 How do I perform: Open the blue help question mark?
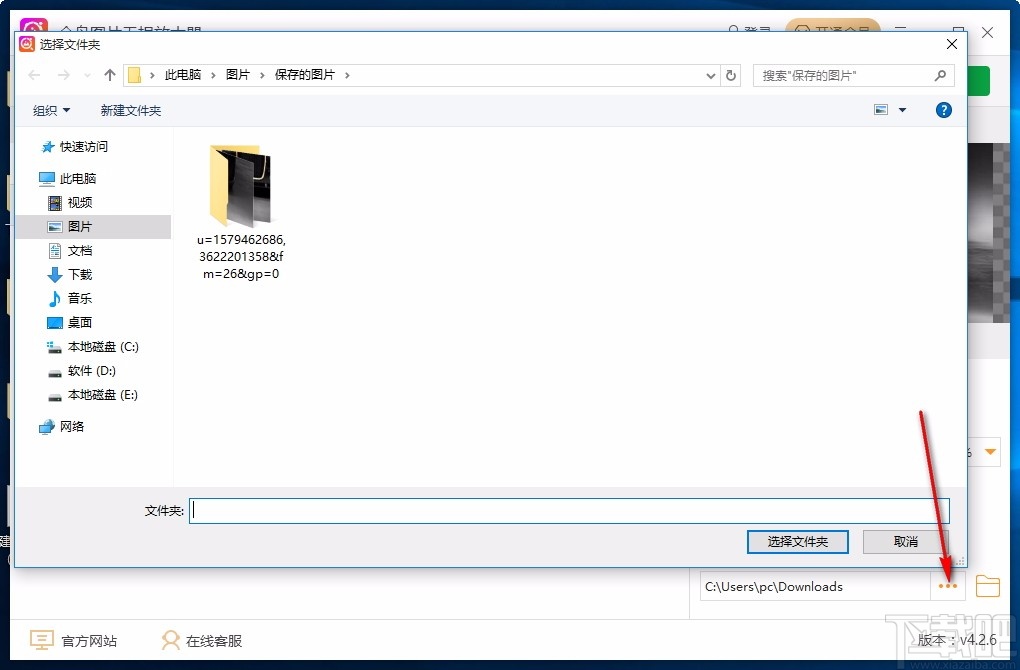point(943,110)
